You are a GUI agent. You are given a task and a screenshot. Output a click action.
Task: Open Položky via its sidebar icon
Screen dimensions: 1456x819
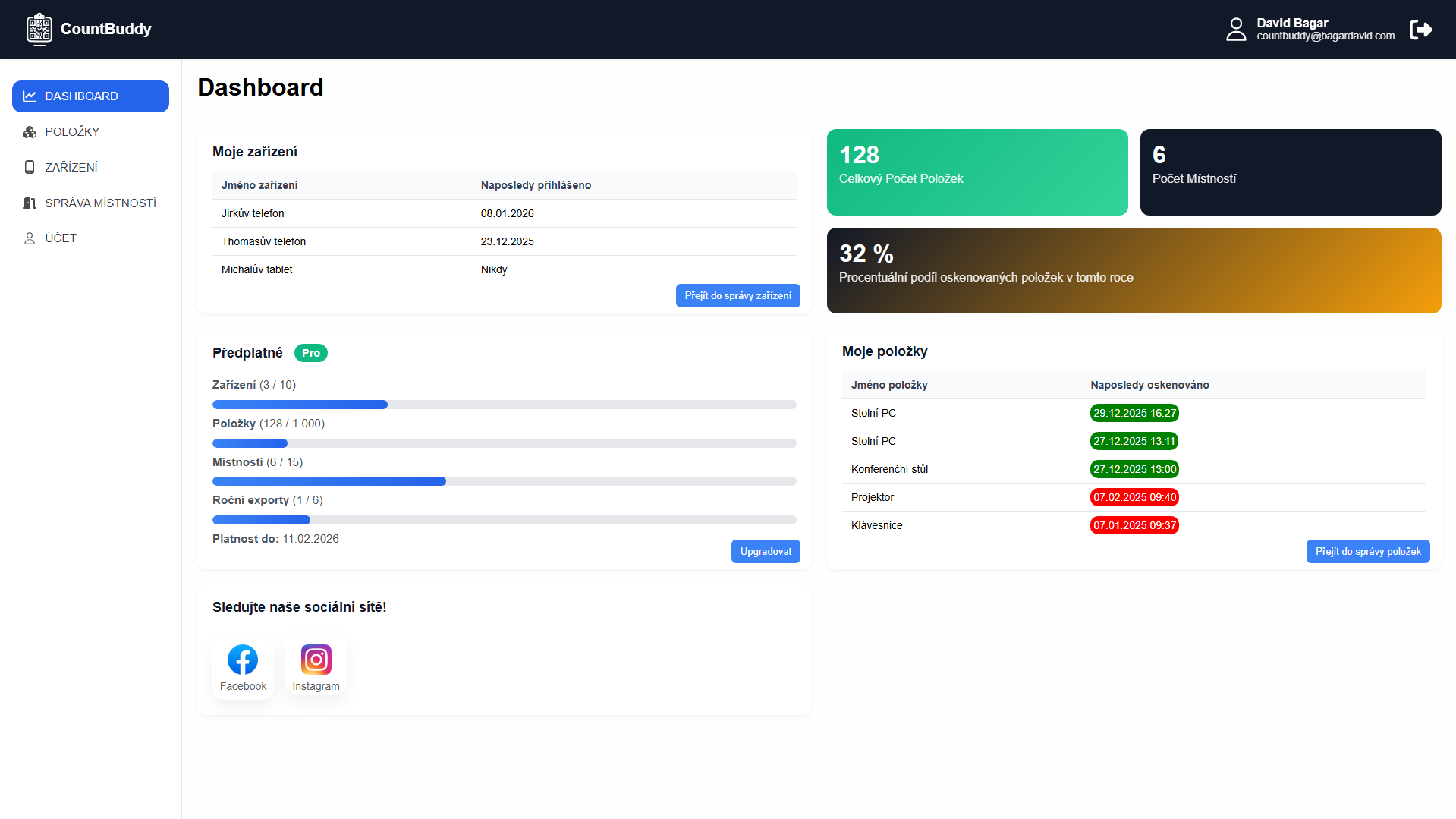(30, 131)
